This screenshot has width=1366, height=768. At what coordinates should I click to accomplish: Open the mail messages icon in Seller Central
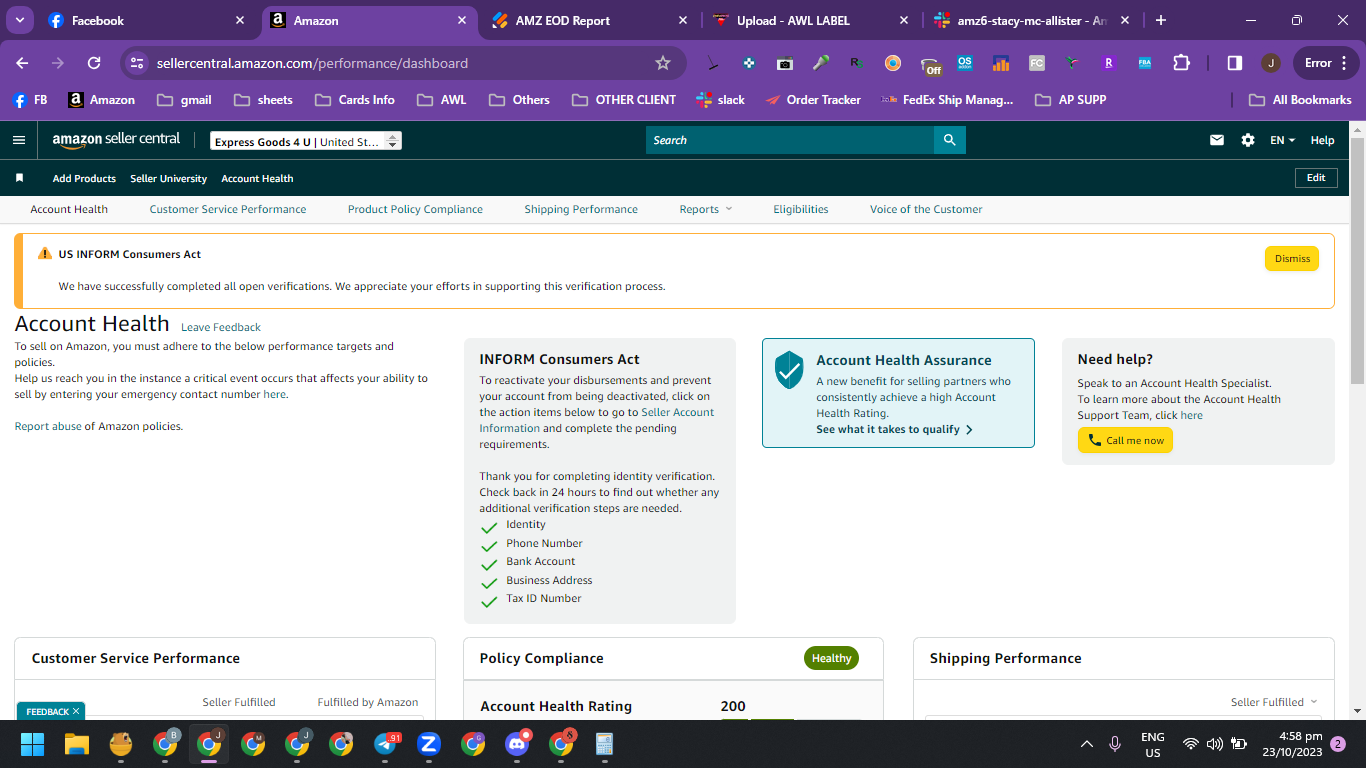pyautogui.click(x=1217, y=140)
